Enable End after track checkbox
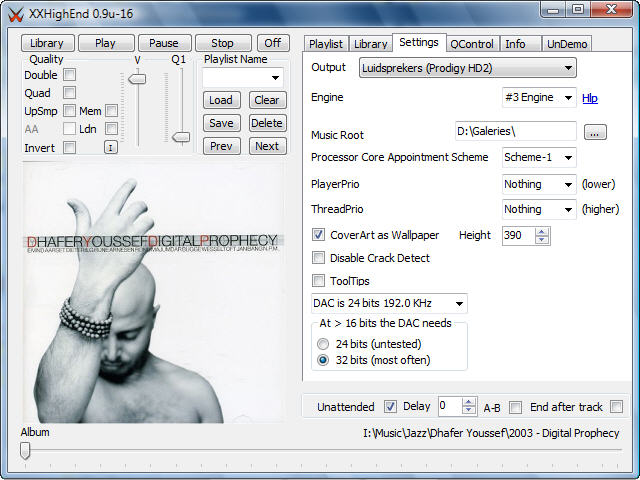 [x=616, y=407]
